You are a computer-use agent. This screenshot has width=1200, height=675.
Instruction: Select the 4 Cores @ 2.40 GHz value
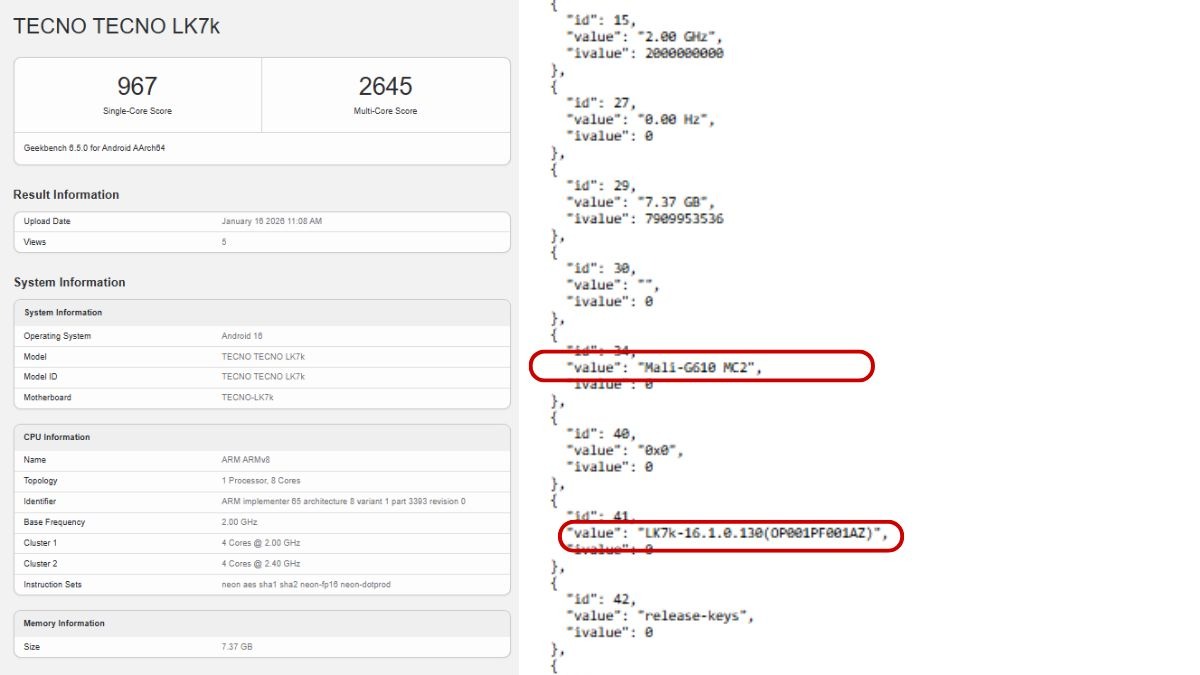tap(261, 563)
